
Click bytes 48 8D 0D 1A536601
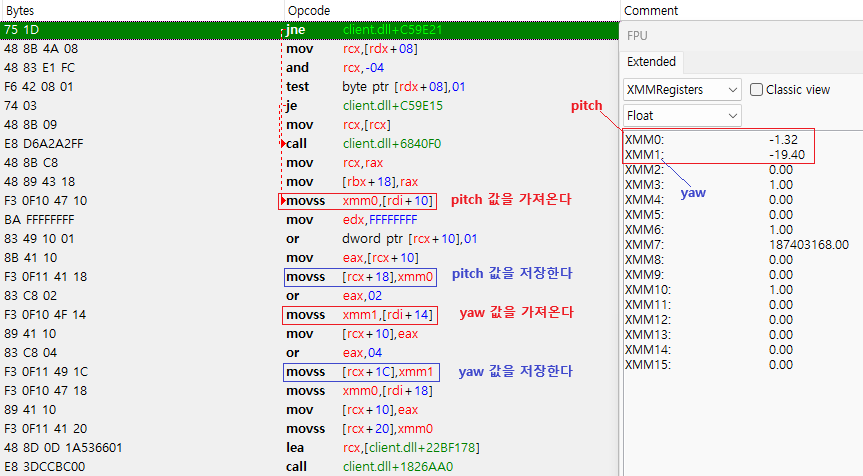pos(63,448)
